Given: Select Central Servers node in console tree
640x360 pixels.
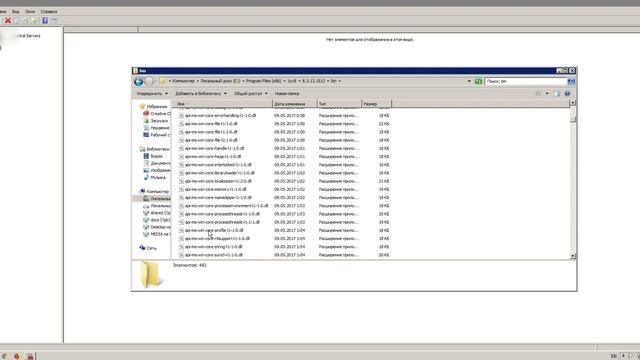Looking at the screenshot, I should [28, 36].
